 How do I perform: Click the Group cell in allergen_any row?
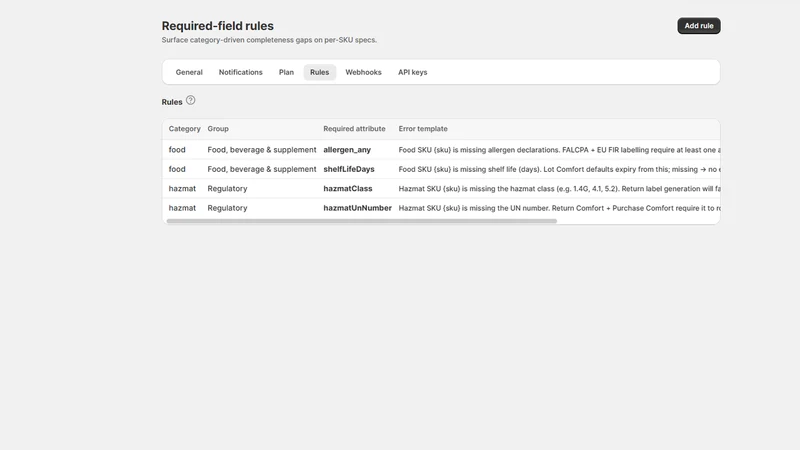point(262,149)
